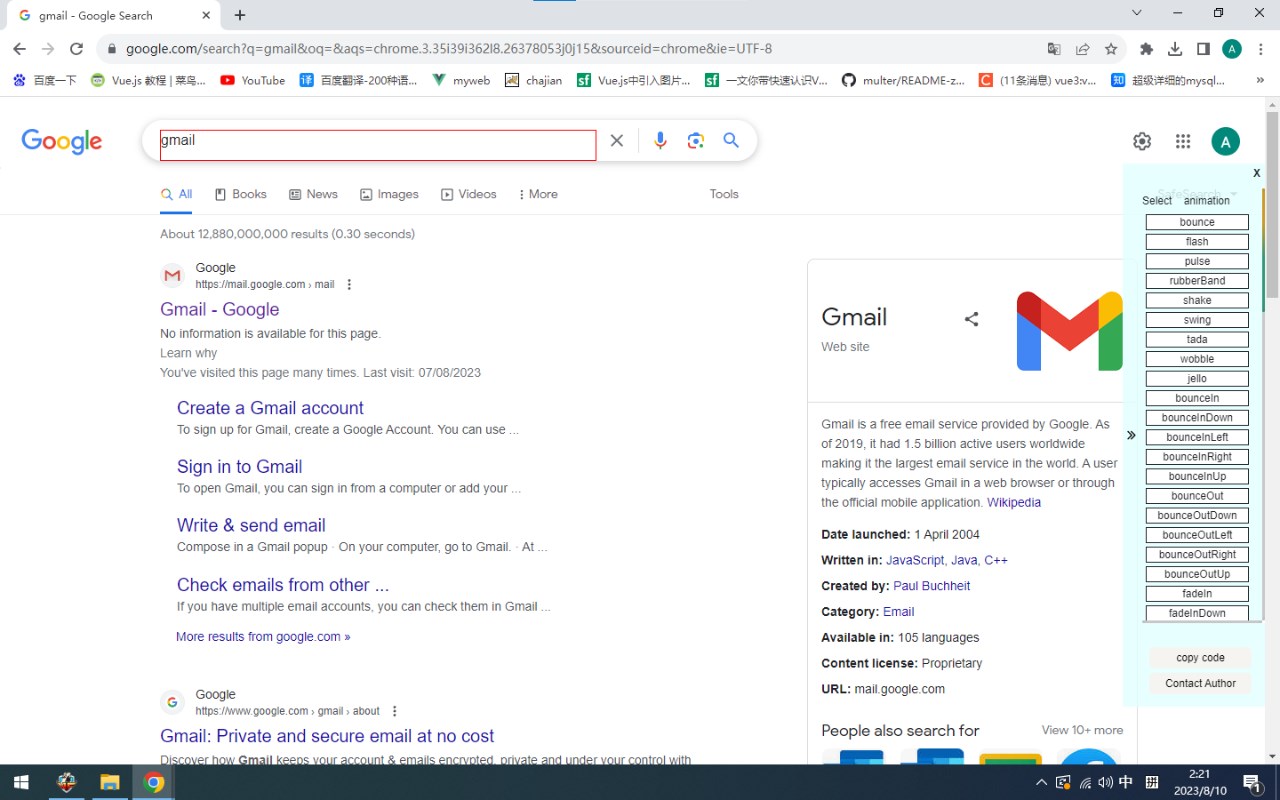Open tab search dropdown arrow
The height and width of the screenshot is (800, 1280).
point(1137,13)
